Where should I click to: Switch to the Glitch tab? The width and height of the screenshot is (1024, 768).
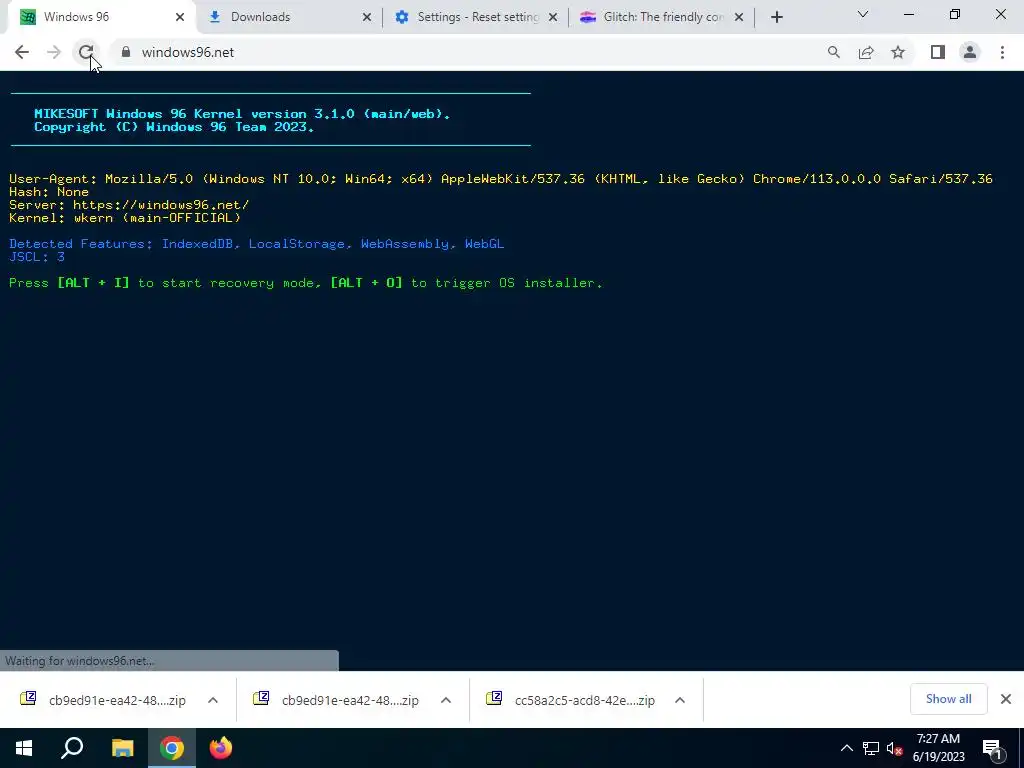[x=664, y=17]
